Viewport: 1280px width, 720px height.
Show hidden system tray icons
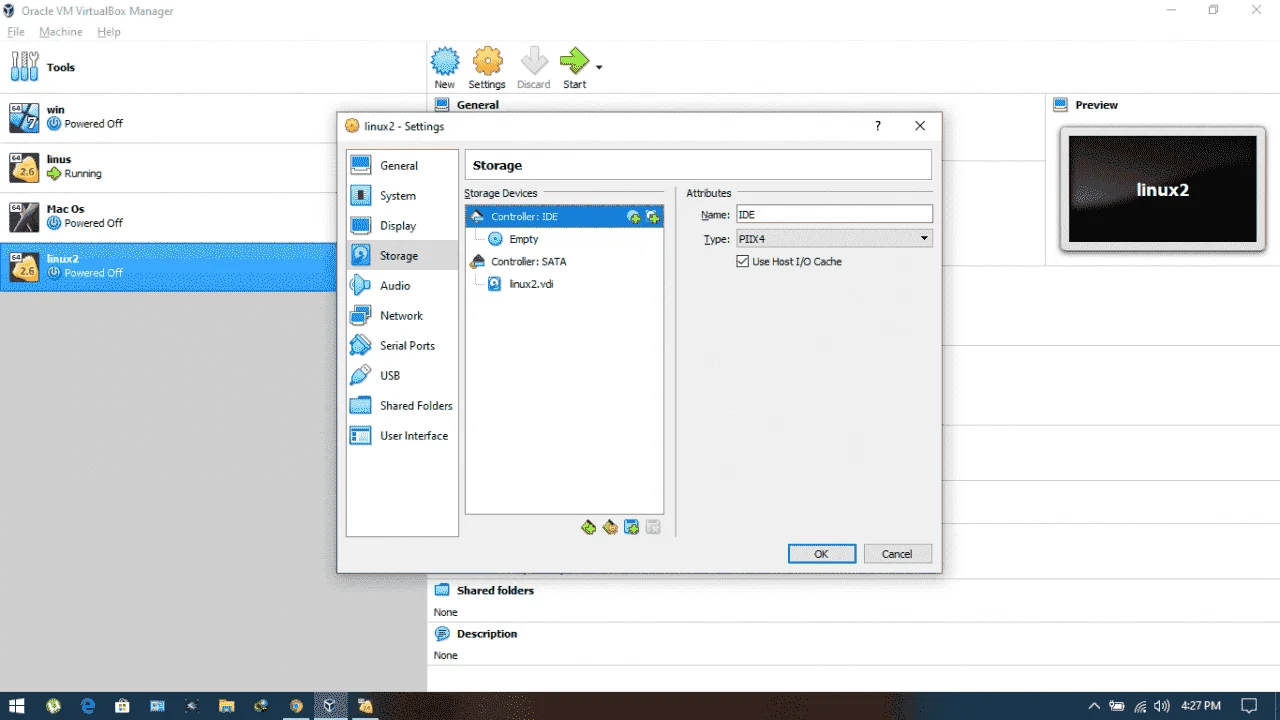click(x=1094, y=706)
